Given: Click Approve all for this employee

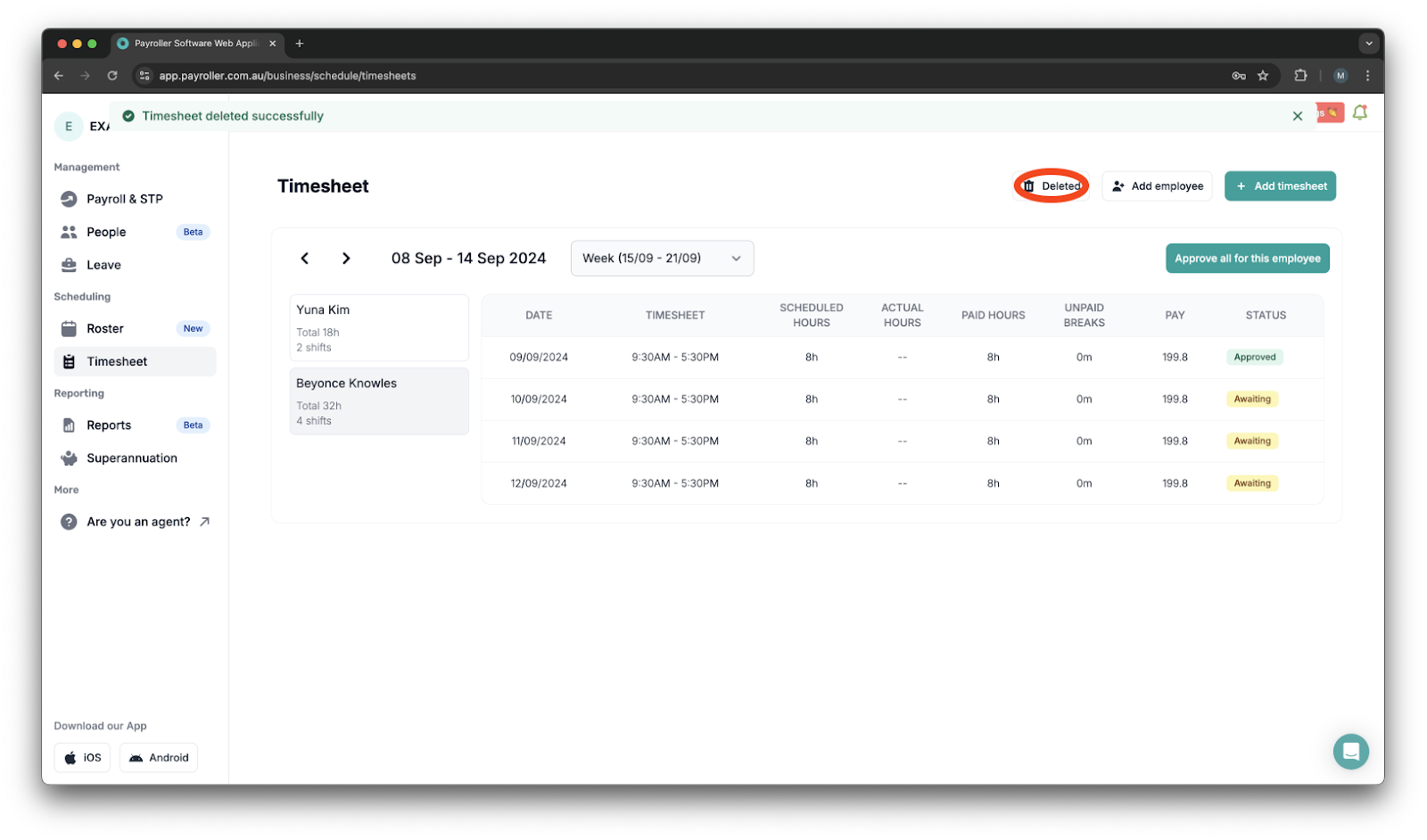Looking at the screenshot, I should pos(1247,259).
